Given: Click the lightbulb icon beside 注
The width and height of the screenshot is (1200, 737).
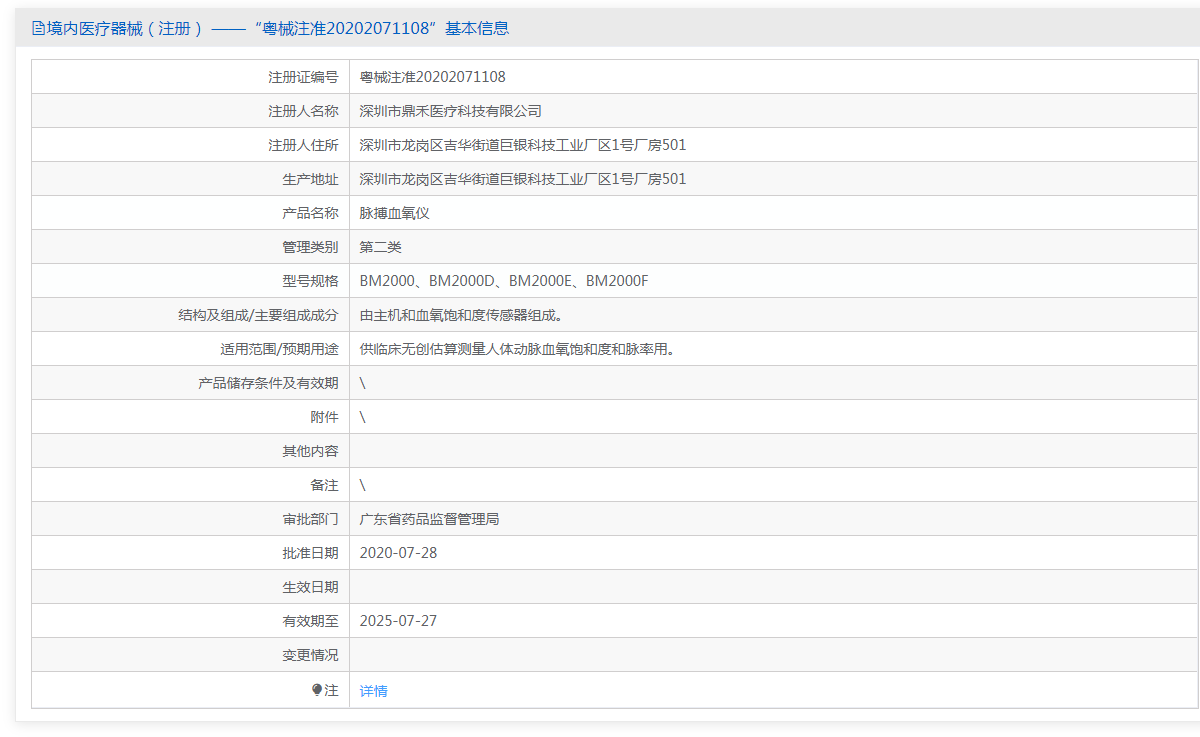Looking at the screenshot, I should 317,690.
